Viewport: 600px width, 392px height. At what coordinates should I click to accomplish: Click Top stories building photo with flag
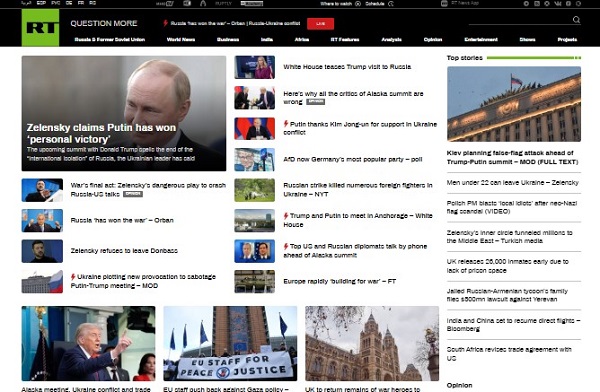point(514,104)
